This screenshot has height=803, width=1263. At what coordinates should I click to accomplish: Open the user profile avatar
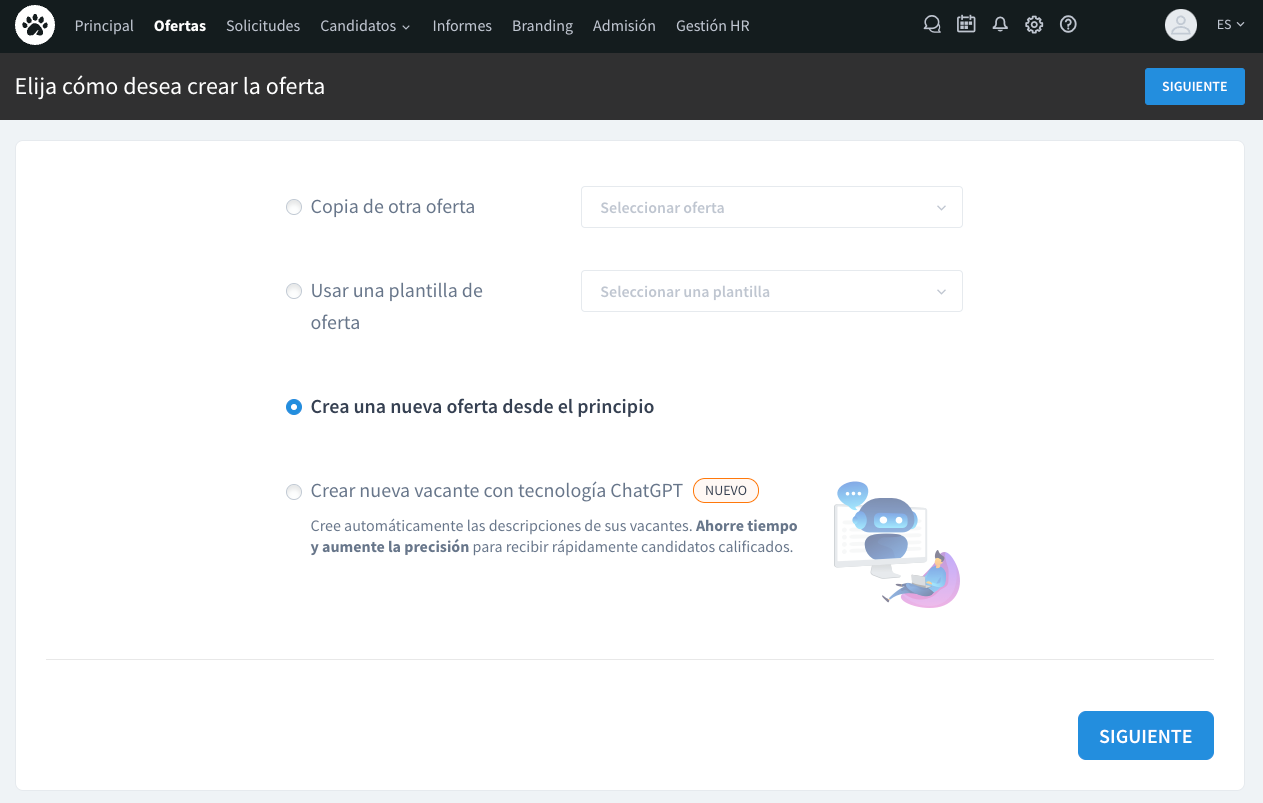[1181, 26]
